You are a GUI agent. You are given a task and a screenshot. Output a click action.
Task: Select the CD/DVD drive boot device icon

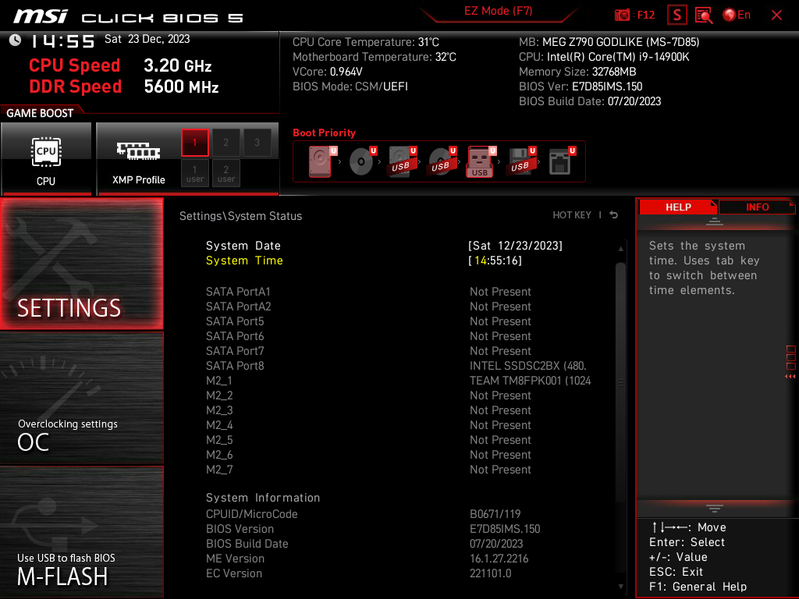pos(362,161)
